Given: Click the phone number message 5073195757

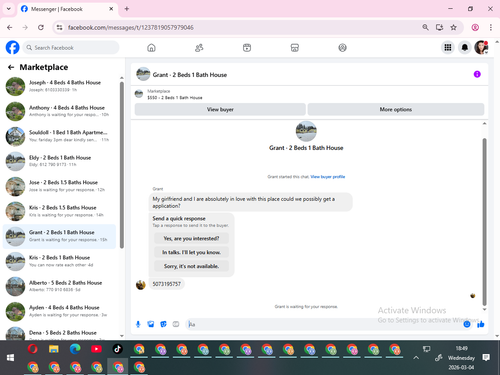Looking at the screenshot, I should coord(166,284).
